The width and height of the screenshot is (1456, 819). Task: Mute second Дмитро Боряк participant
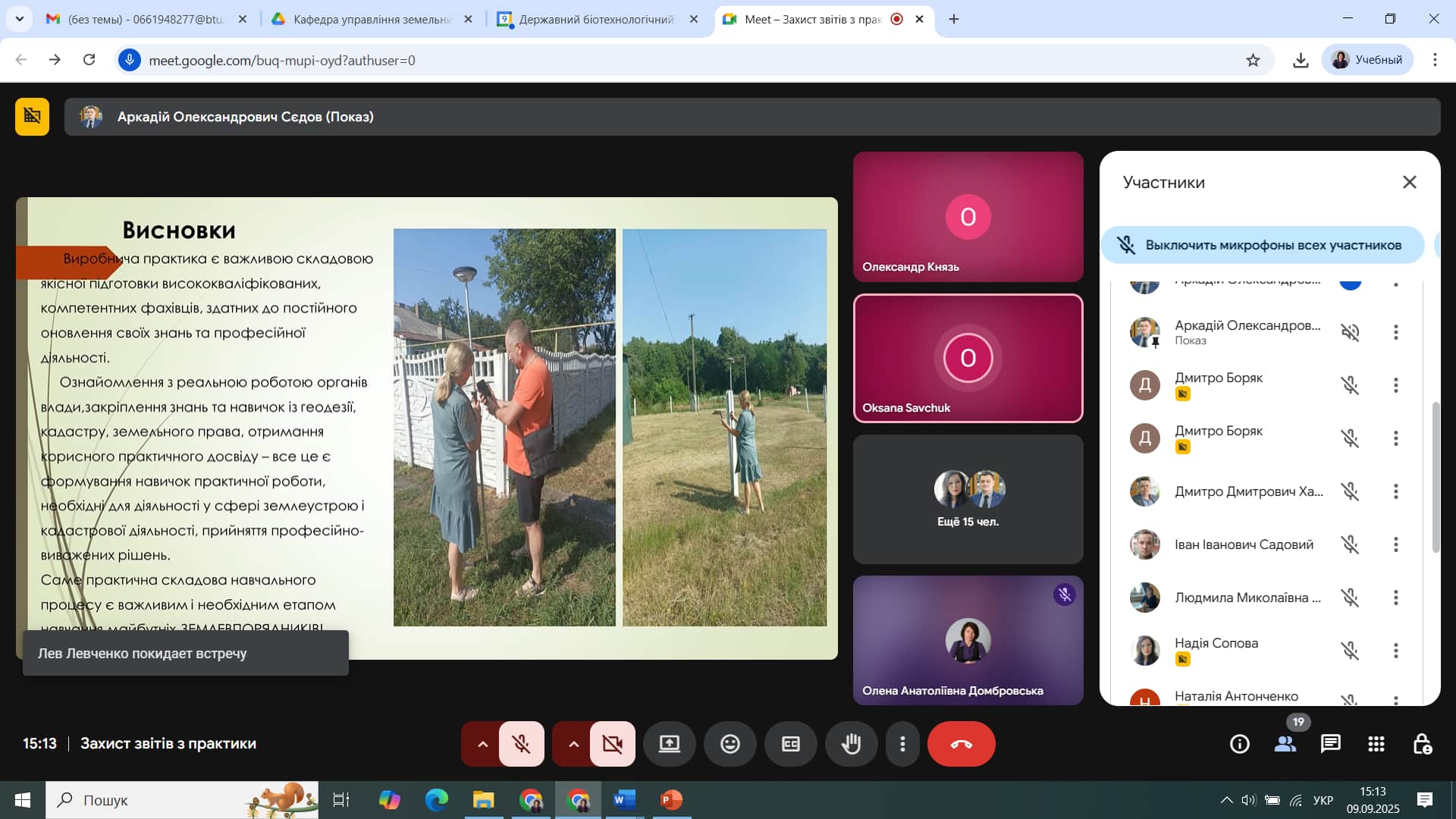coord(1350,438)
